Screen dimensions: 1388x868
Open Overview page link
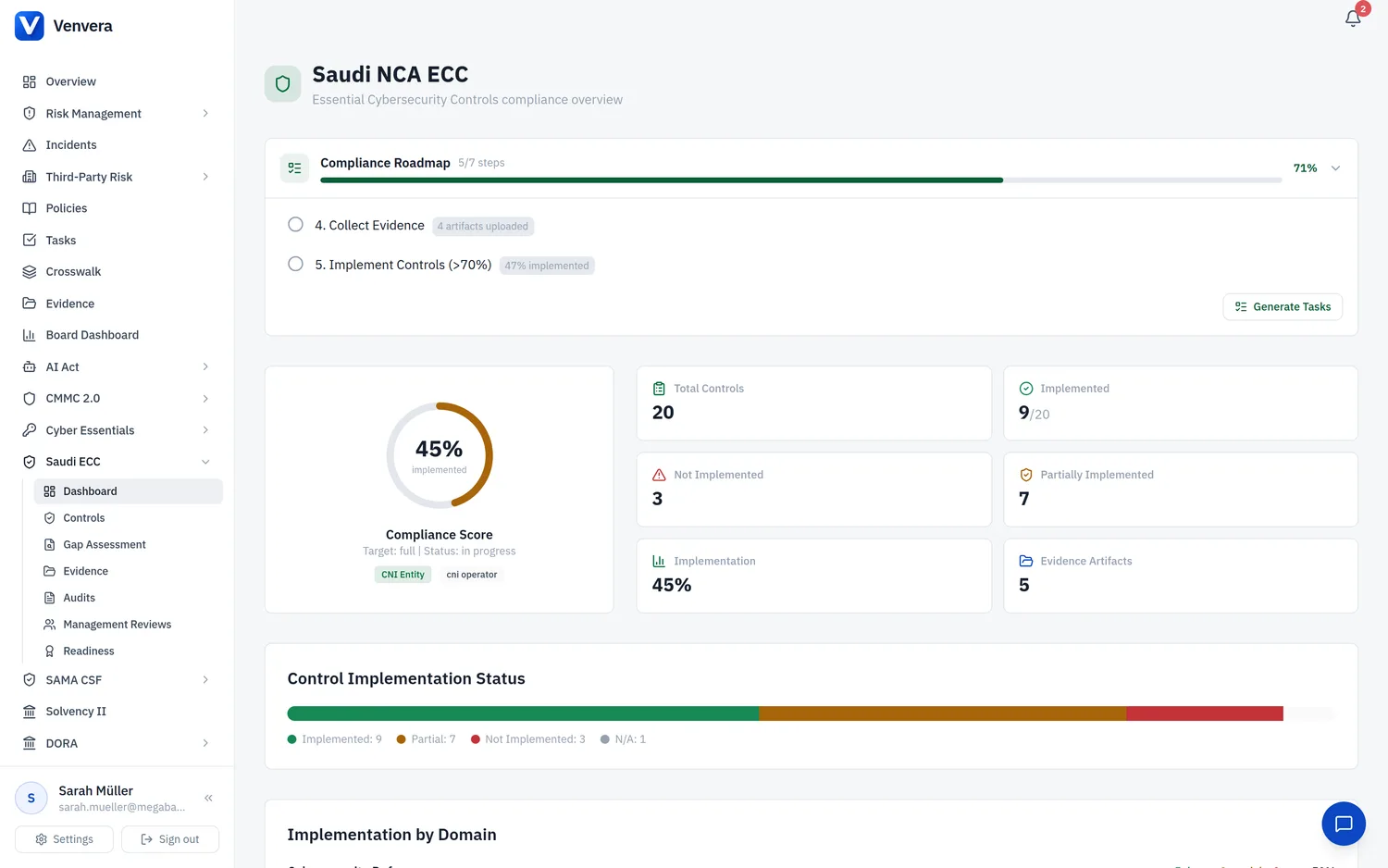[117, 81]
